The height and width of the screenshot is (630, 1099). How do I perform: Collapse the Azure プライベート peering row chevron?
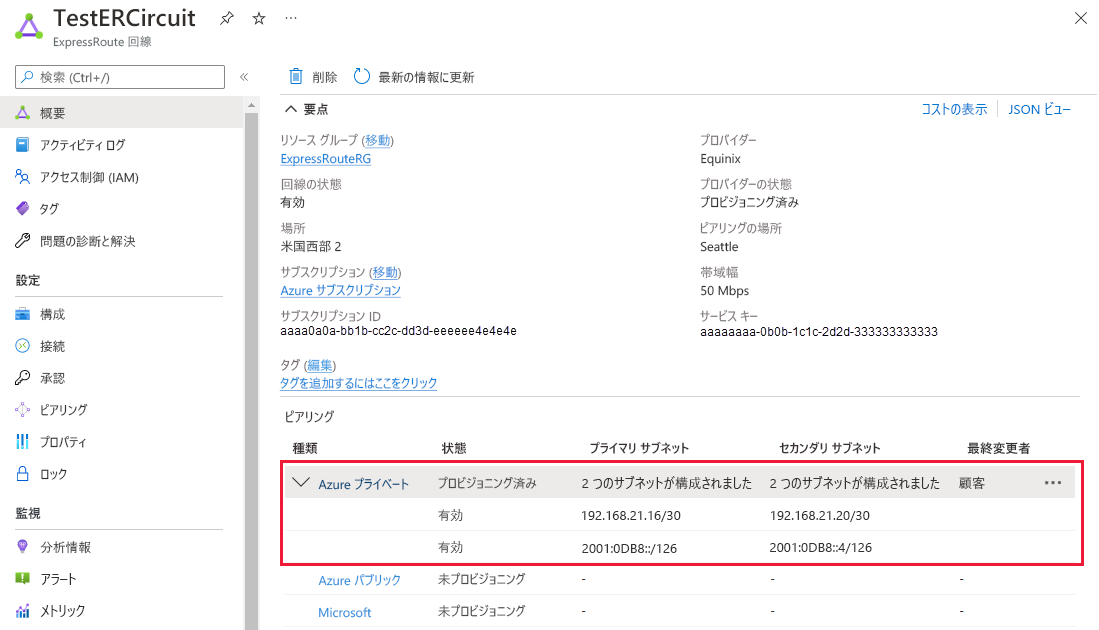click(301, 482)
